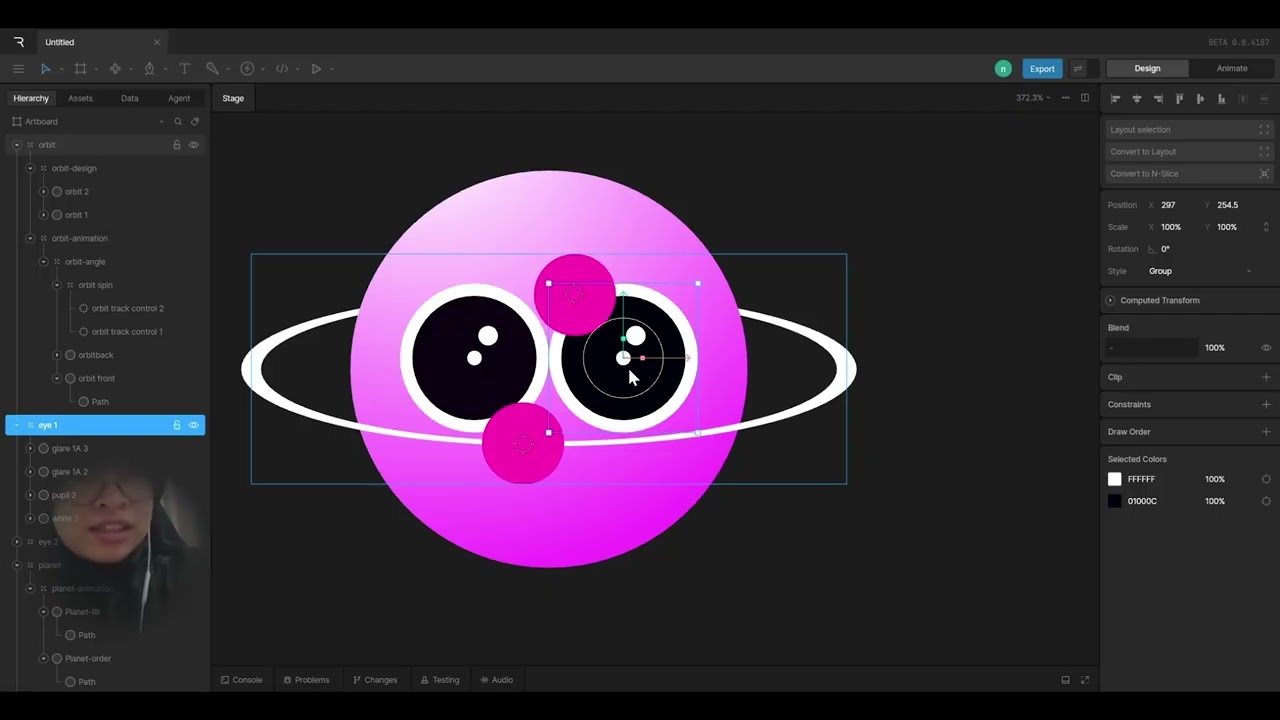Collapse the orbit-animation group
This screenshot has height=720, width=1280.
coord(30,239)
